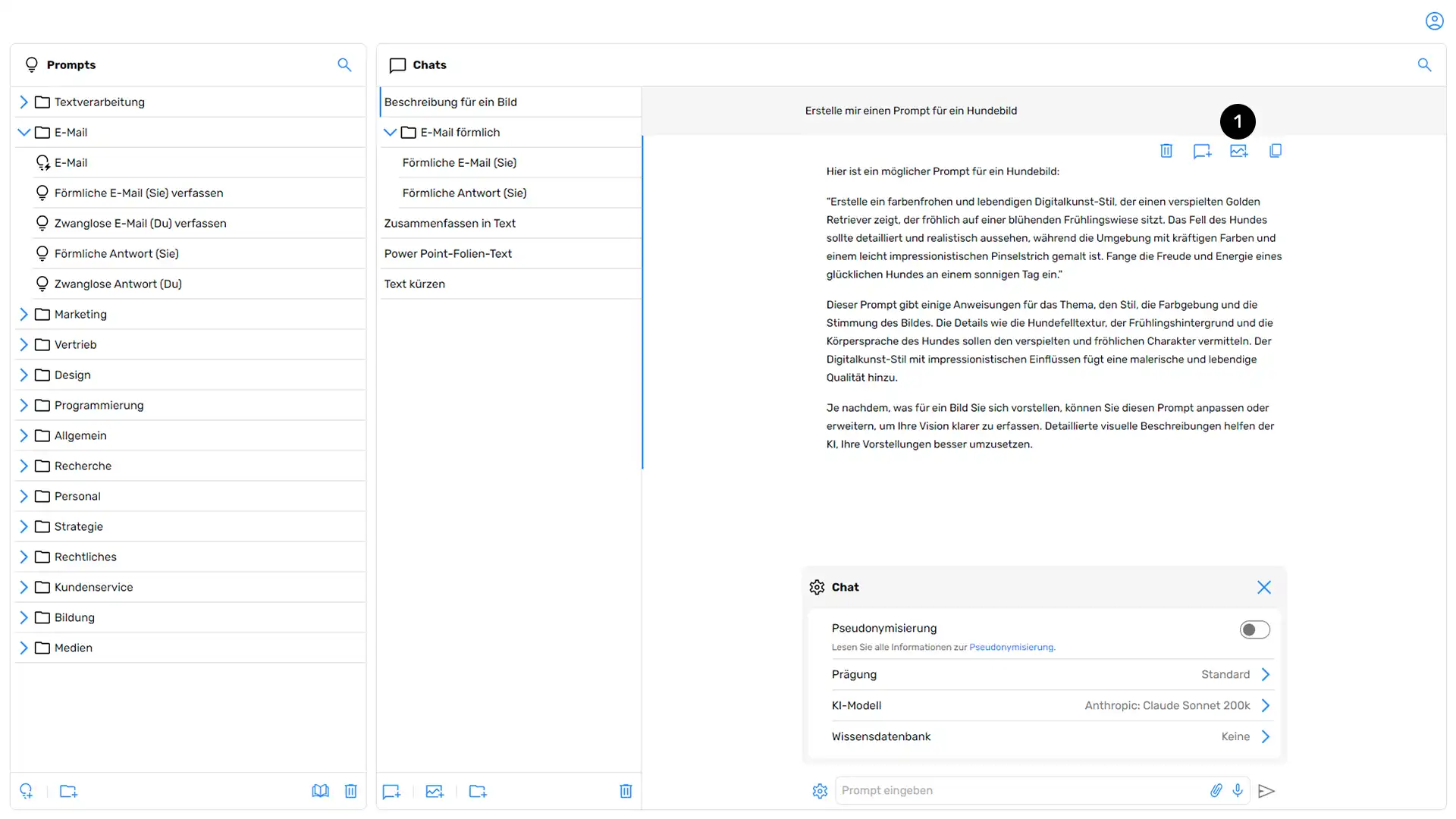Viewport: 1456px width, 819px height.
Task: Click the import chat icon in toolbar
Action: (x=434, y=791)
